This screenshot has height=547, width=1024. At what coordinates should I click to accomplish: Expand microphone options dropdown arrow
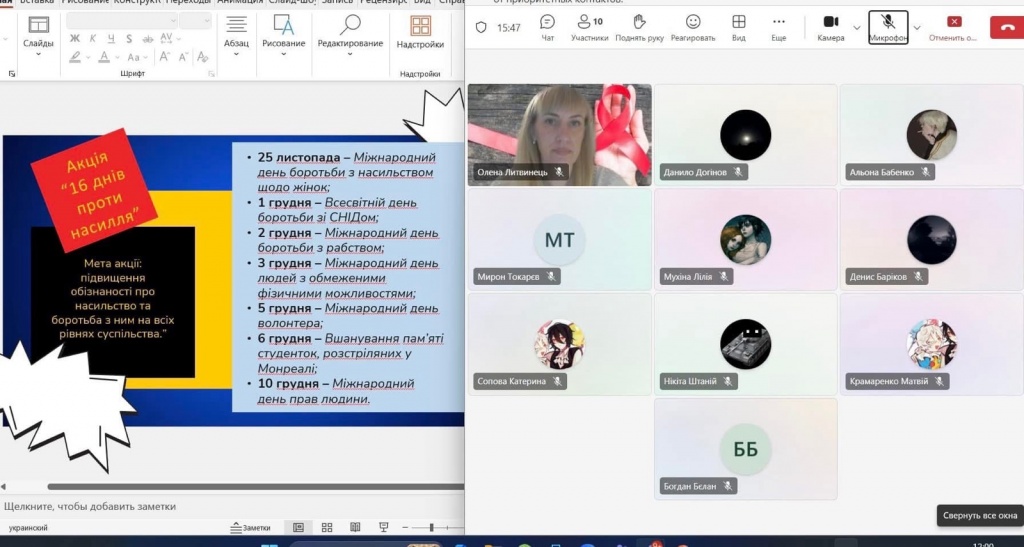point(917,28)
